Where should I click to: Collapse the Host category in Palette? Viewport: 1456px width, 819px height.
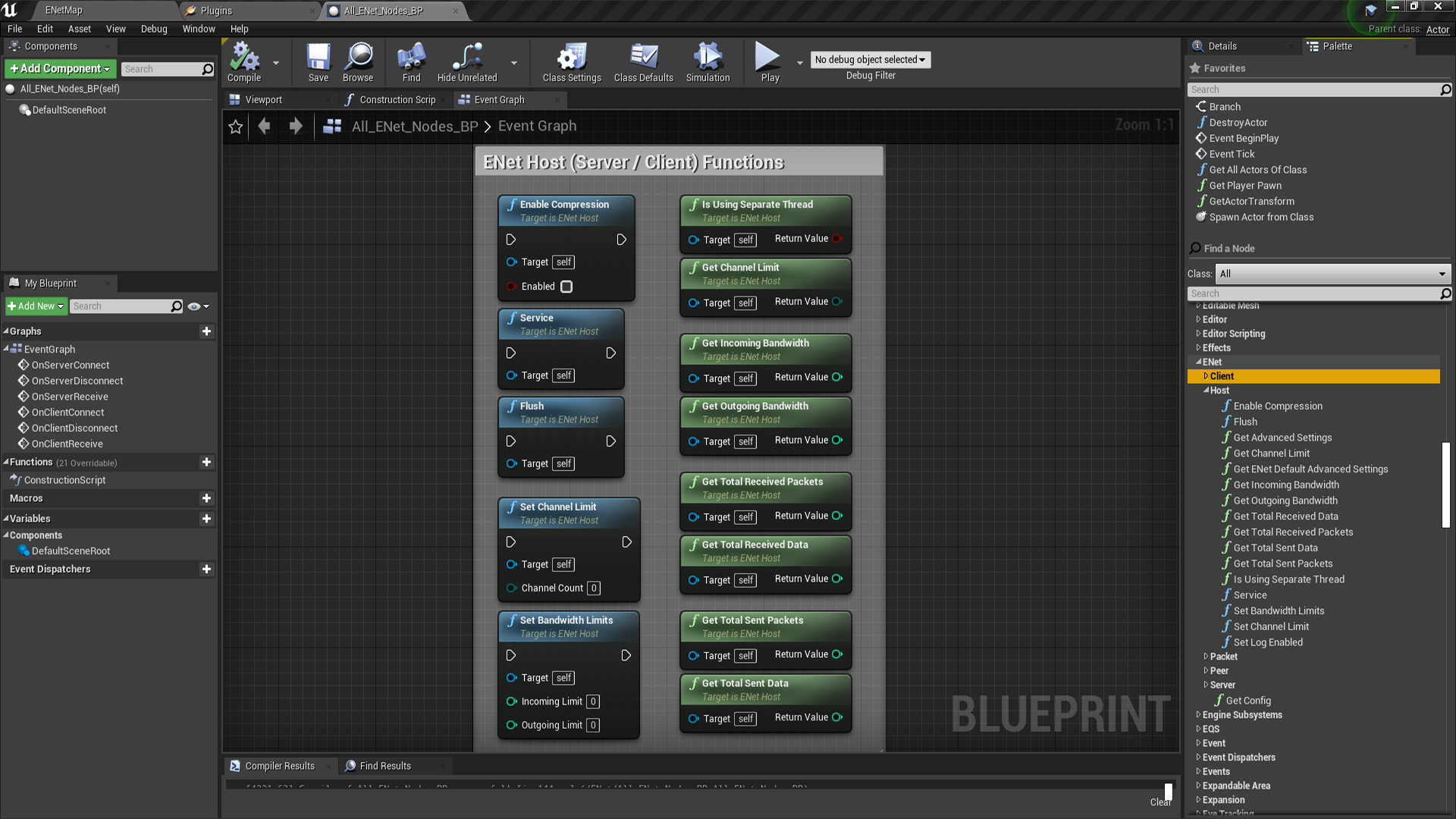(1206, 391)
